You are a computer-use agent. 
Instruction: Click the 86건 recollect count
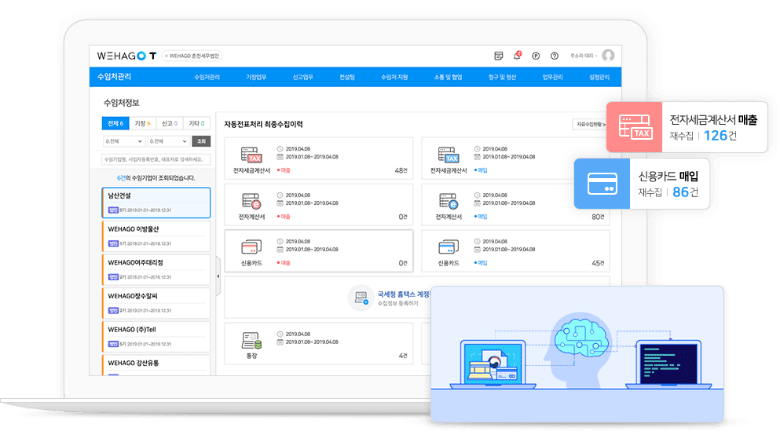tap(685, 192)
